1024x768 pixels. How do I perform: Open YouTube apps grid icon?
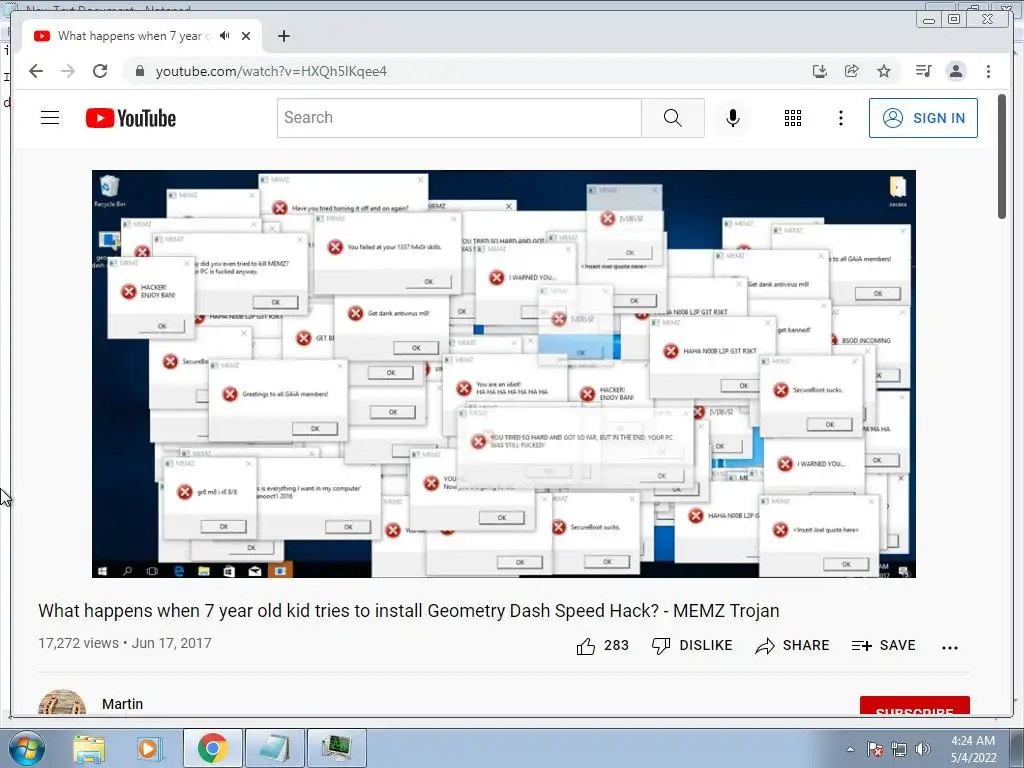coord(793,118)
